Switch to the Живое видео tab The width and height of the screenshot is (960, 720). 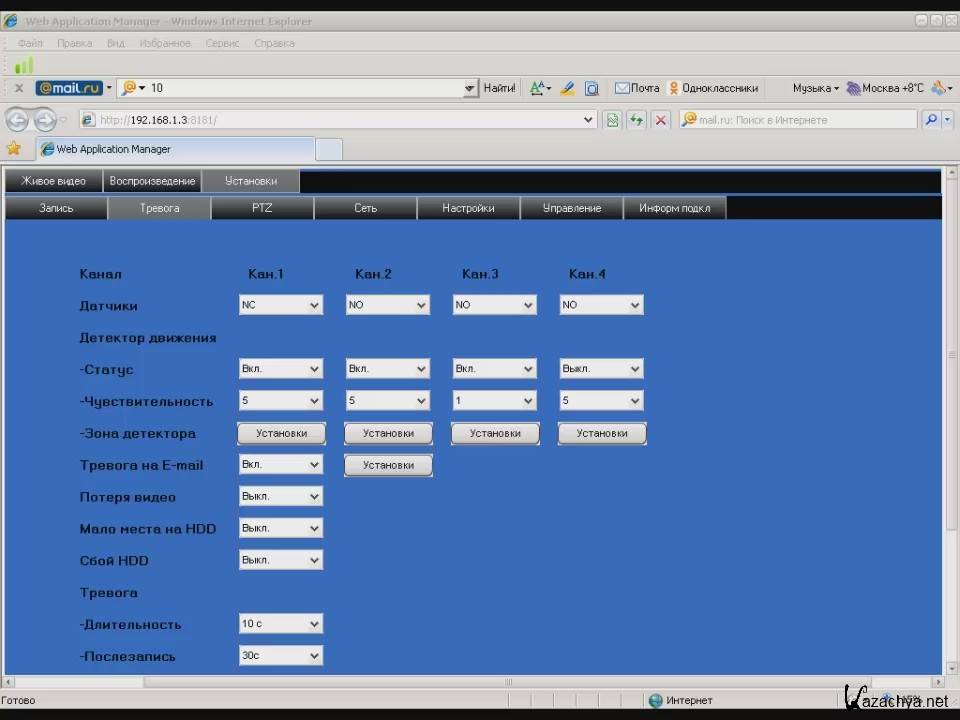[x=53, y=181]
